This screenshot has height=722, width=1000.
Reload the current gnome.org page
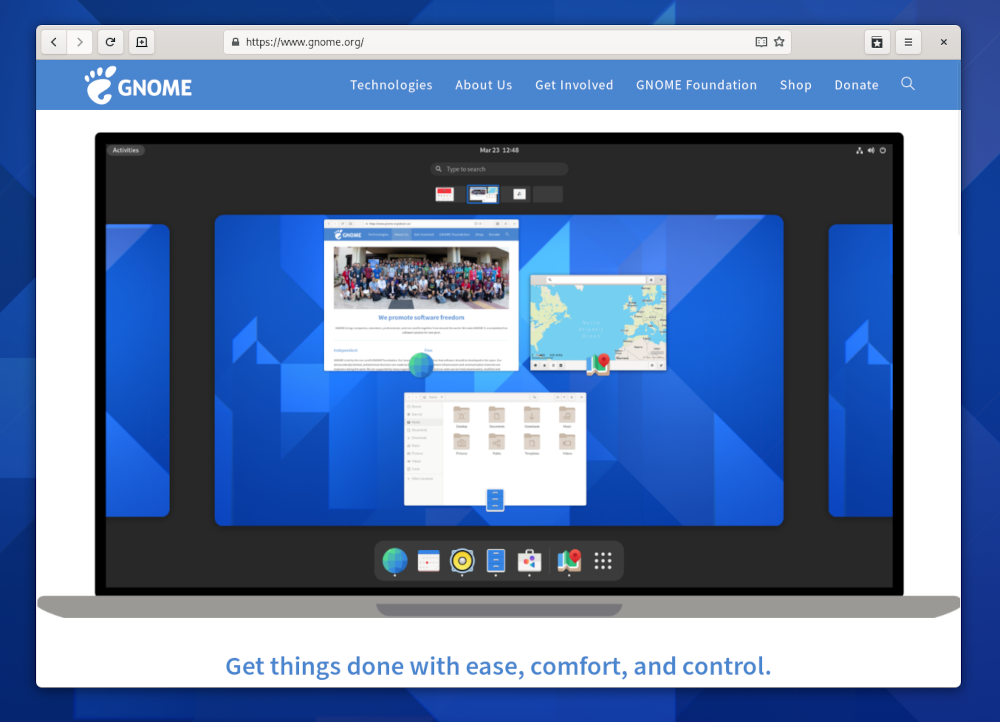click(x=111, y=42)
